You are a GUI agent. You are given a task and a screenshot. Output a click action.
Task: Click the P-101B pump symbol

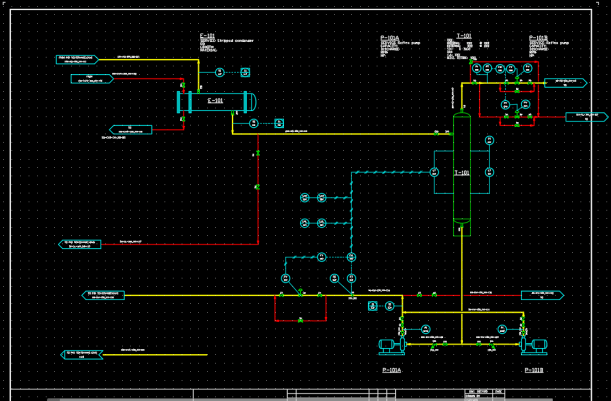click(534, 346)
